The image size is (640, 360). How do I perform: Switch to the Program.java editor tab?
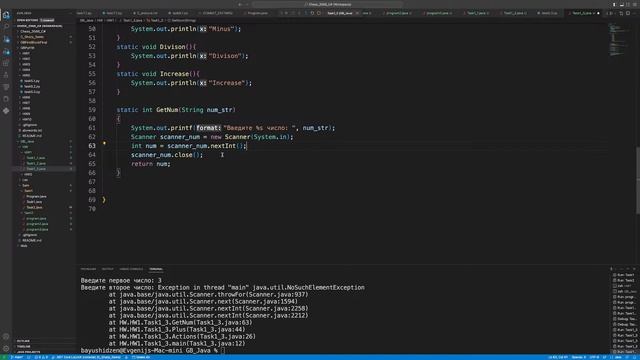coord(258,13)
